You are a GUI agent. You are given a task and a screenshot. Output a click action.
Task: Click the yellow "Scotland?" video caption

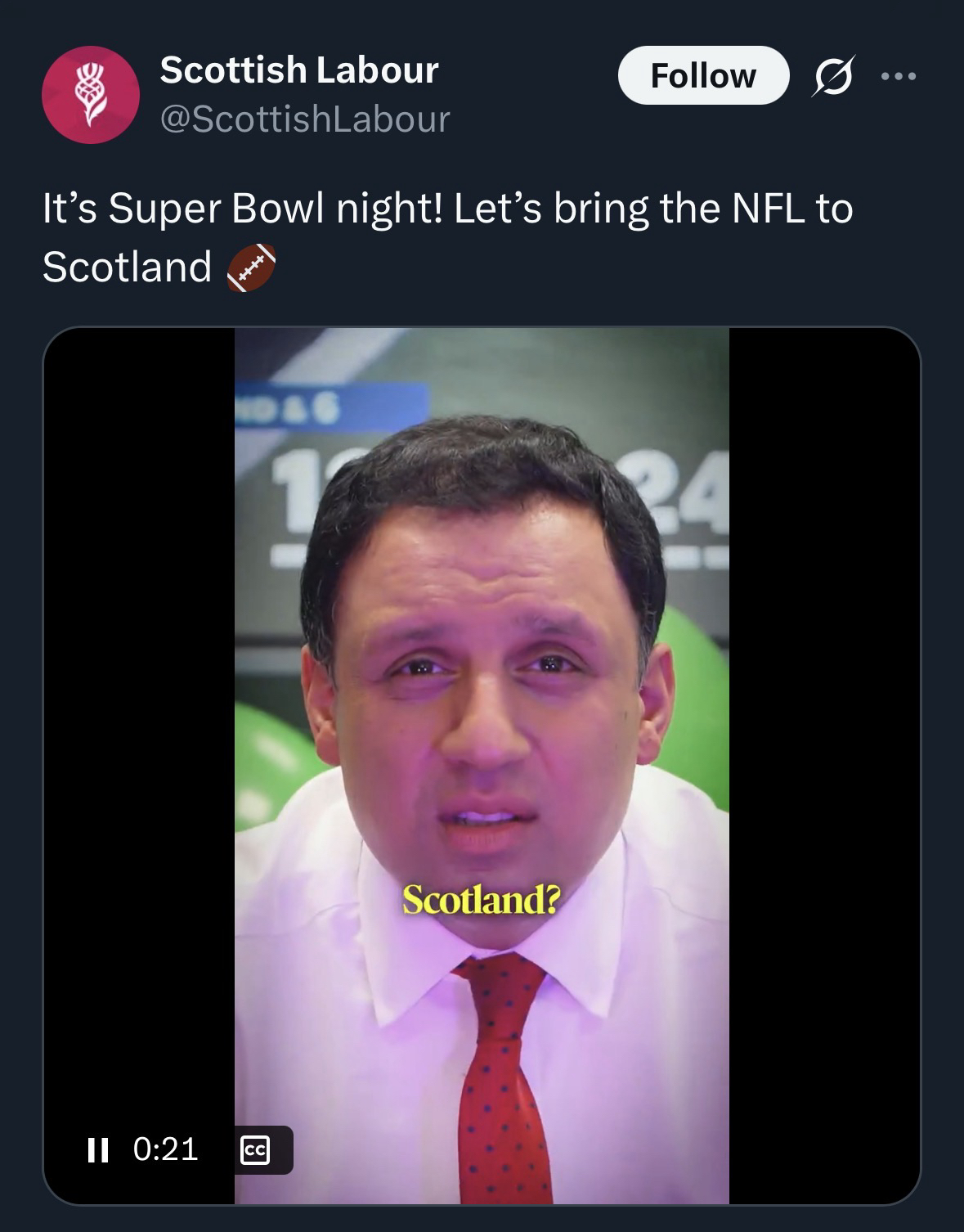coord(481,901)
